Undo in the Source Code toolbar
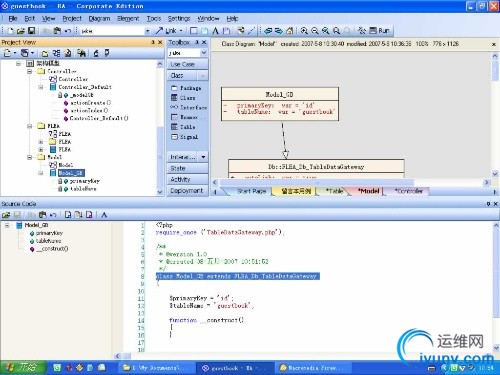 [x=53, y=215]
